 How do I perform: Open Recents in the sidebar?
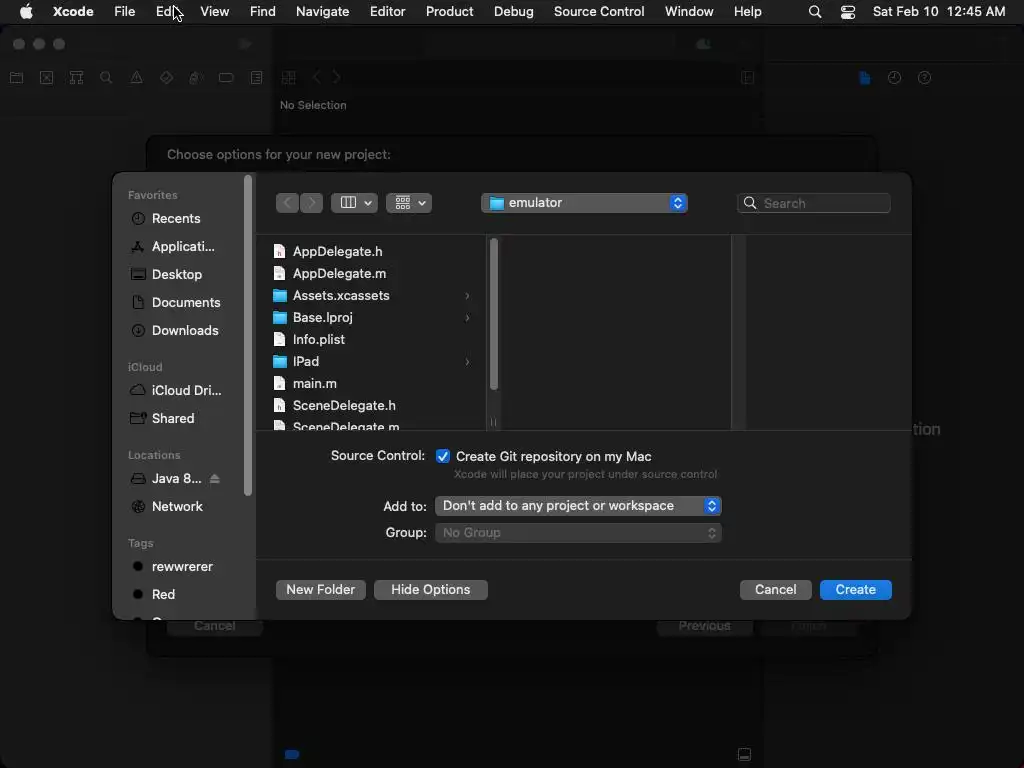pos(176,219)
